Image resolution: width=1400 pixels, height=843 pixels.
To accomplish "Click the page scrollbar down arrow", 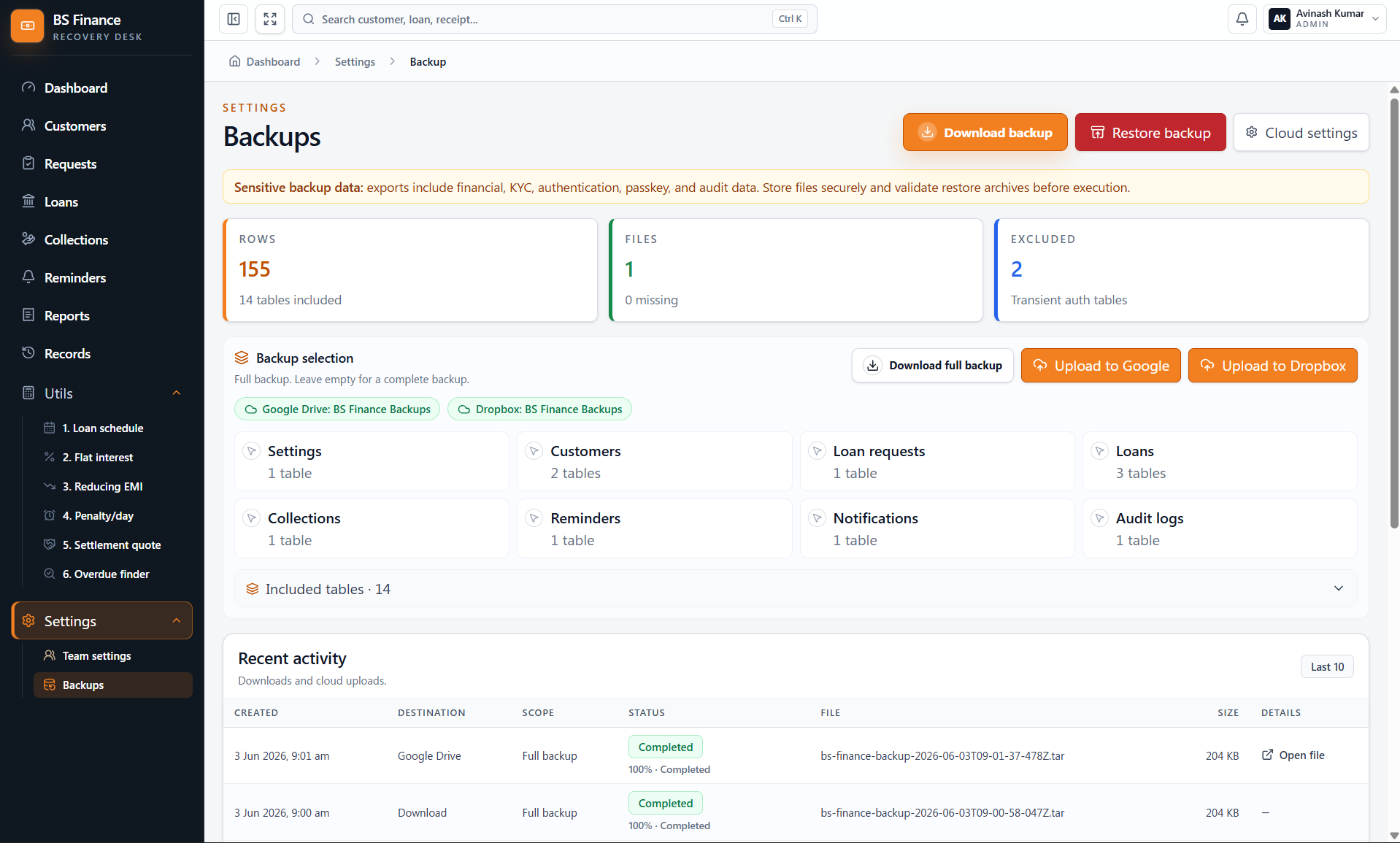I will 1393,836.
